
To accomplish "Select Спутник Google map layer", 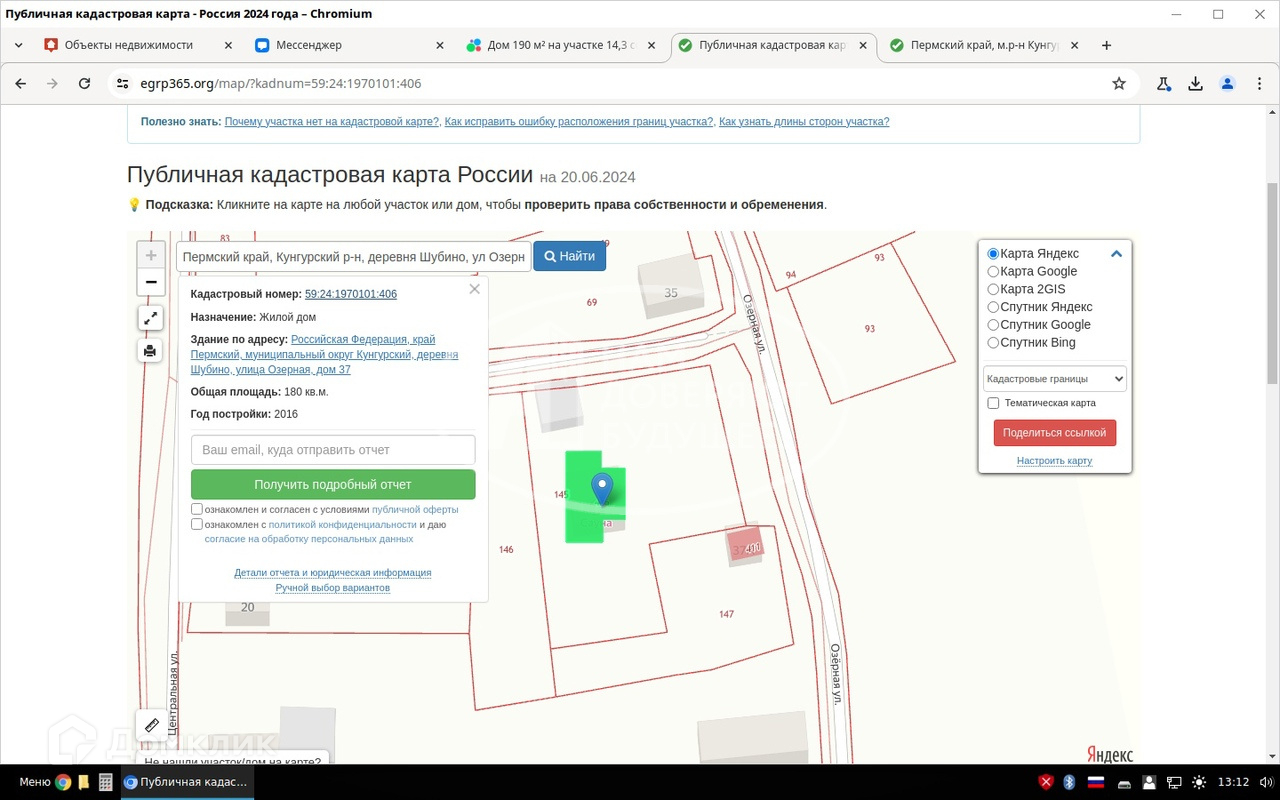I will (x=993, y=325).
